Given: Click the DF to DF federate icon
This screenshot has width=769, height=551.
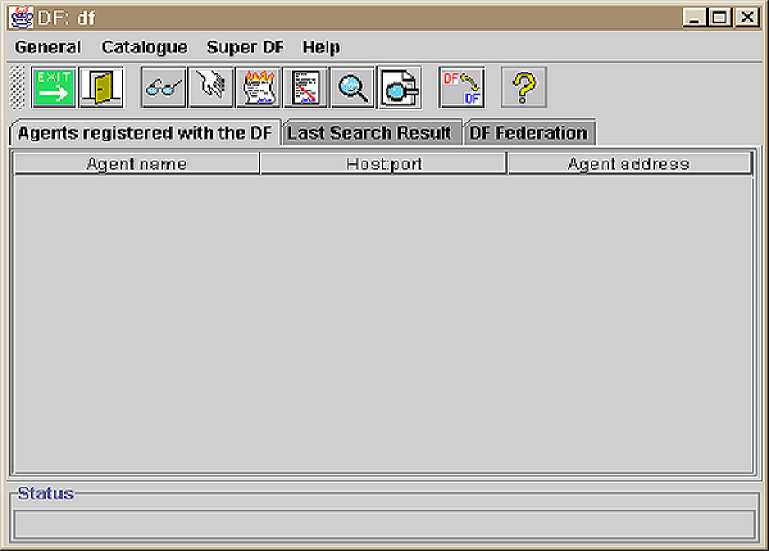Looking at the screenshot, I should coord(462,88).
